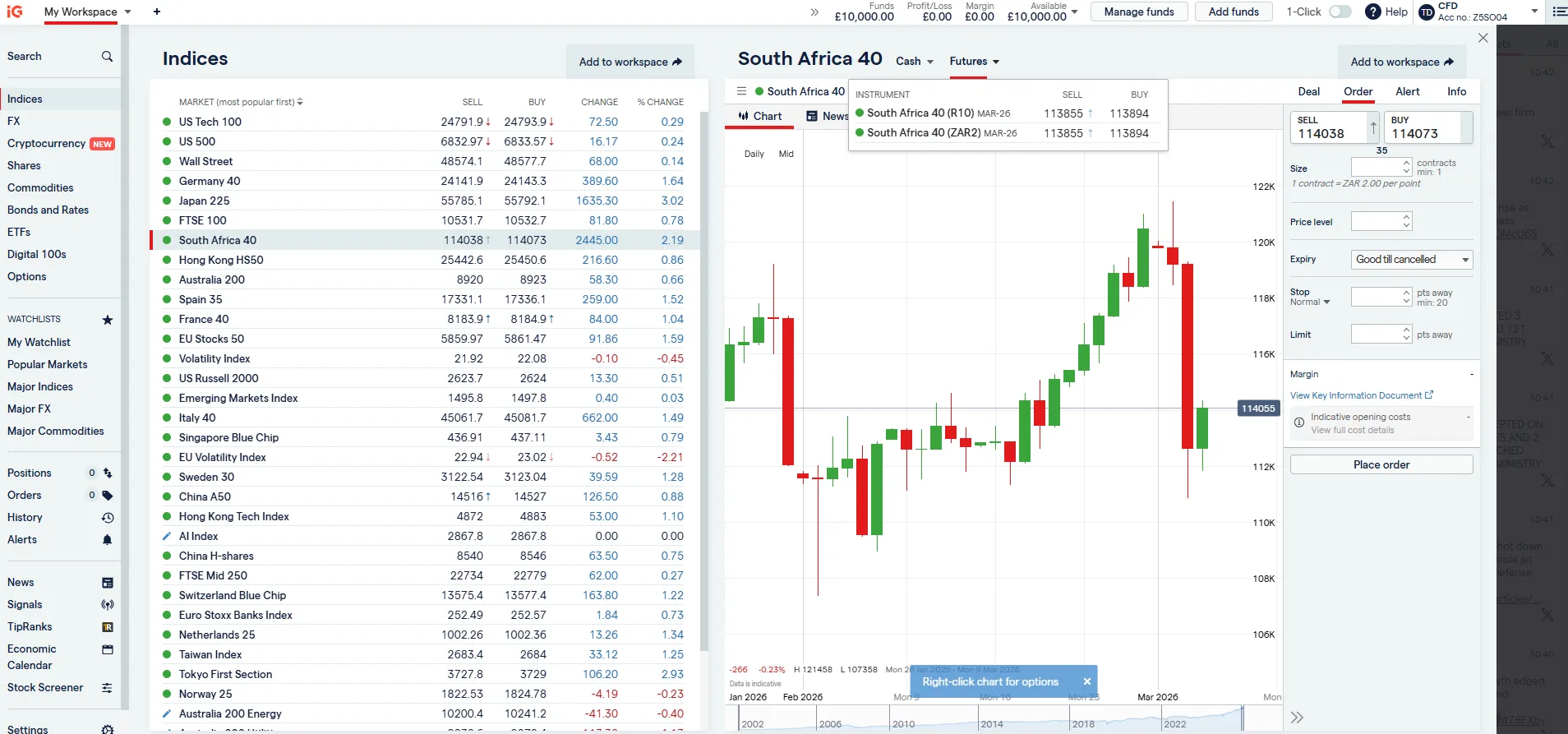The width and height of the screenshot is (1568, 734).
Task: Click the News calendar-page icon
Action: tap(107, 583)
